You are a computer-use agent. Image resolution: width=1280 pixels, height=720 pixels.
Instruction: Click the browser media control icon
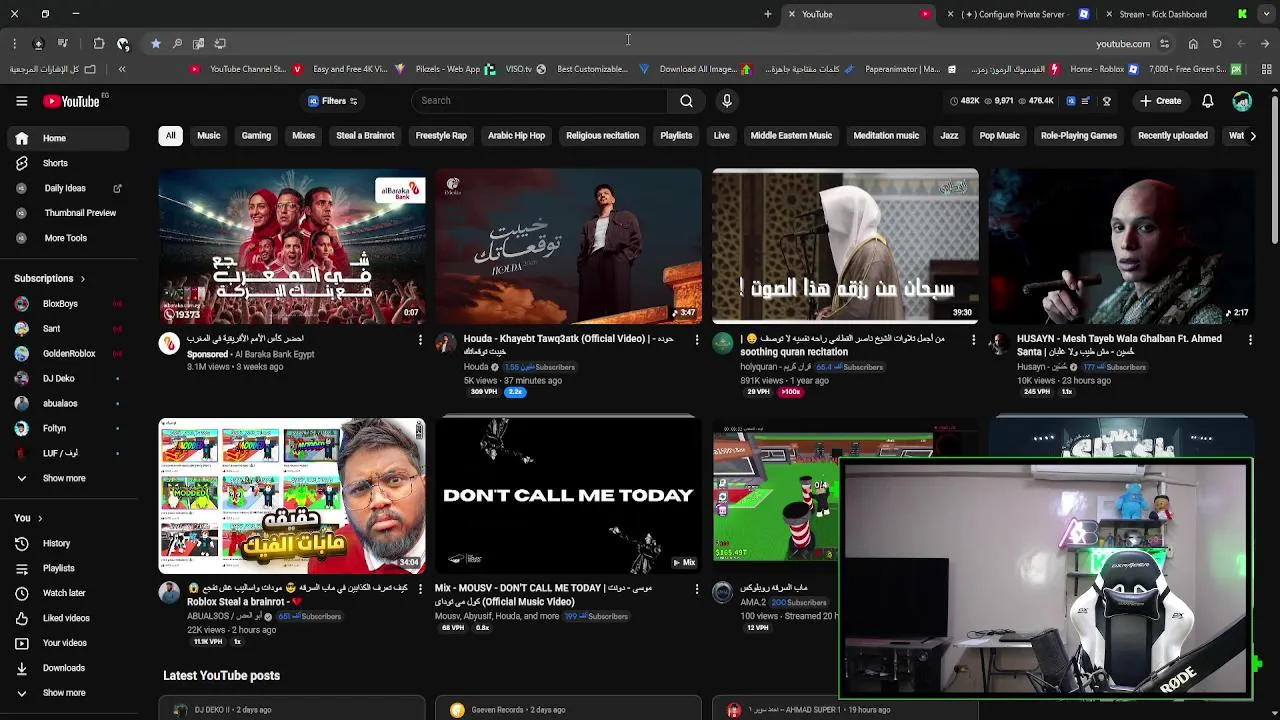(62, 44)
